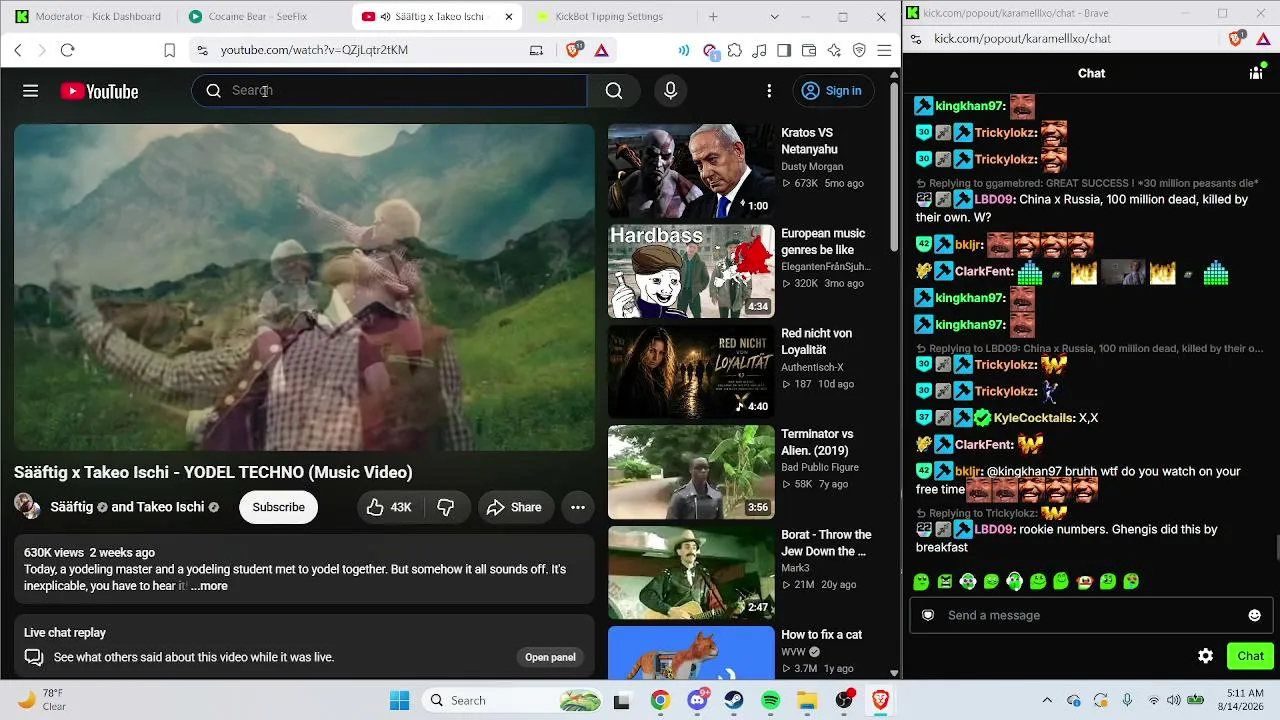Screen dimensions: 1280x720
Task: Go back in the main browser window
Action: pyautogui.click(x=18, y=50)
